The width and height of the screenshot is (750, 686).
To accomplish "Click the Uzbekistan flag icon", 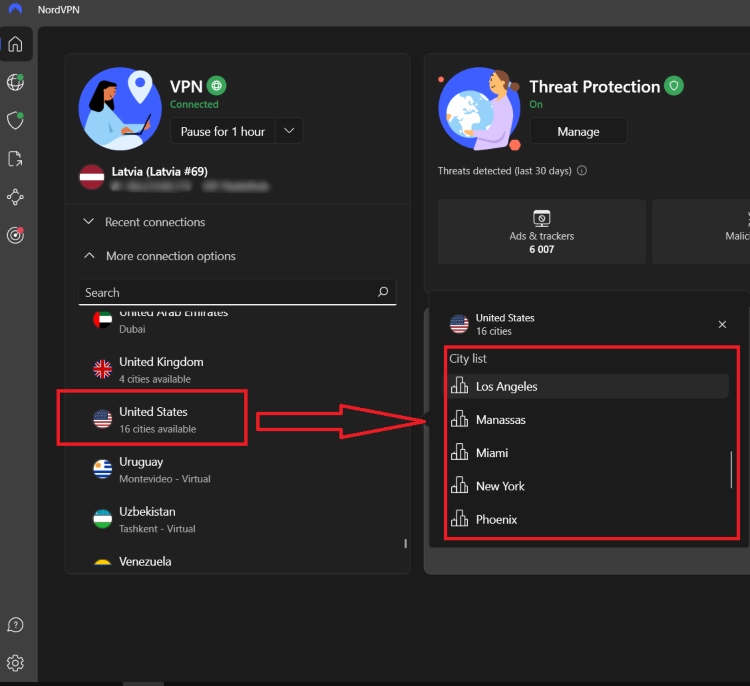I will (102, 519).
